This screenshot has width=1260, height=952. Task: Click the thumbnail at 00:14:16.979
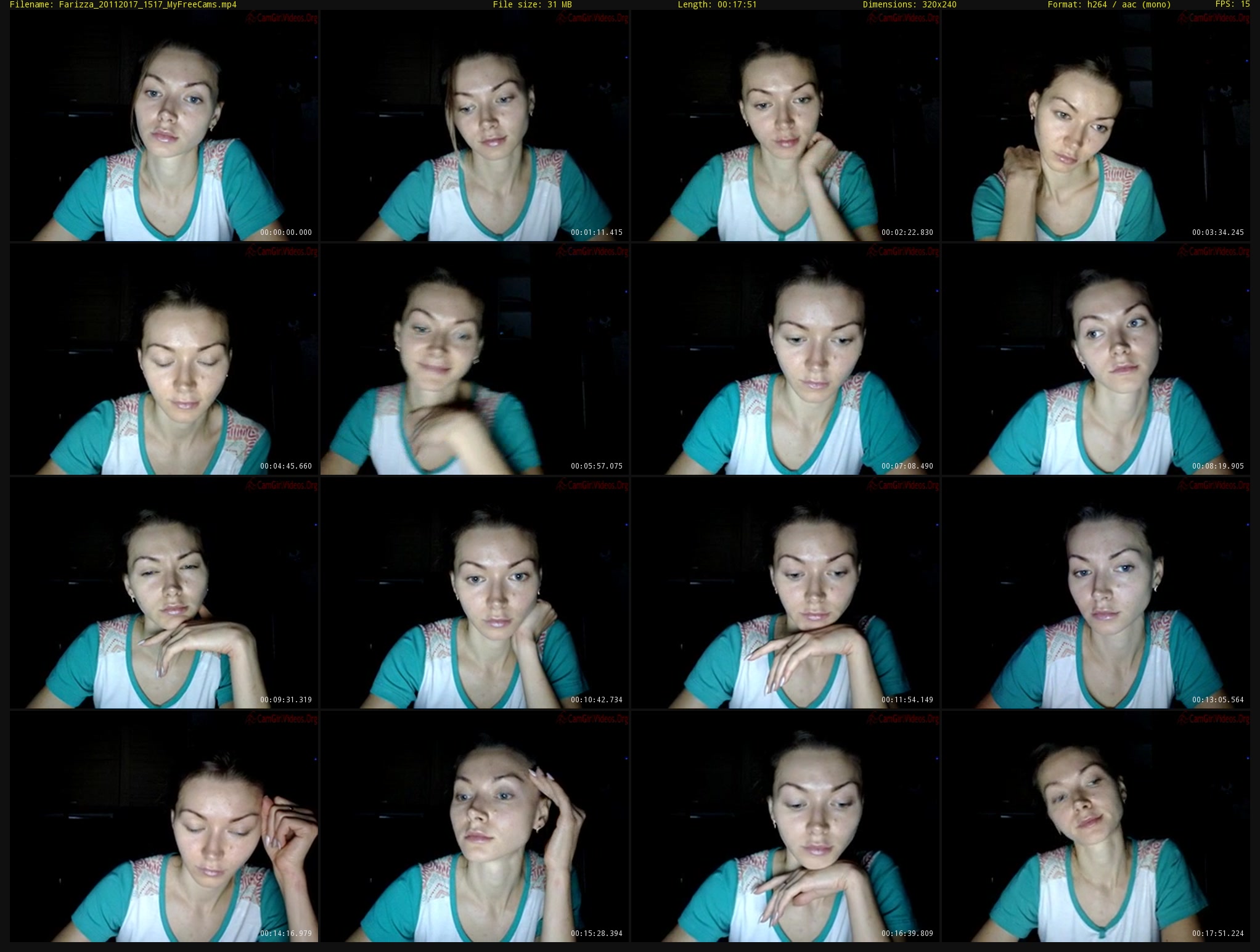(164, 827)
